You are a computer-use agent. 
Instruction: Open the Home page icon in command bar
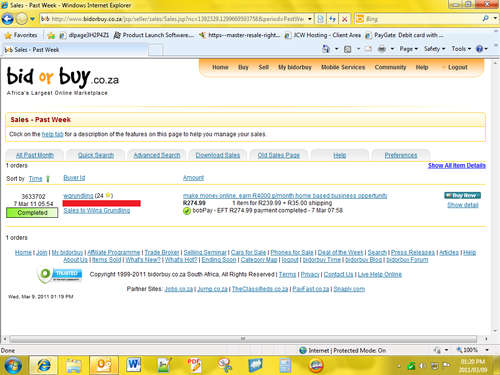(326, 49)
